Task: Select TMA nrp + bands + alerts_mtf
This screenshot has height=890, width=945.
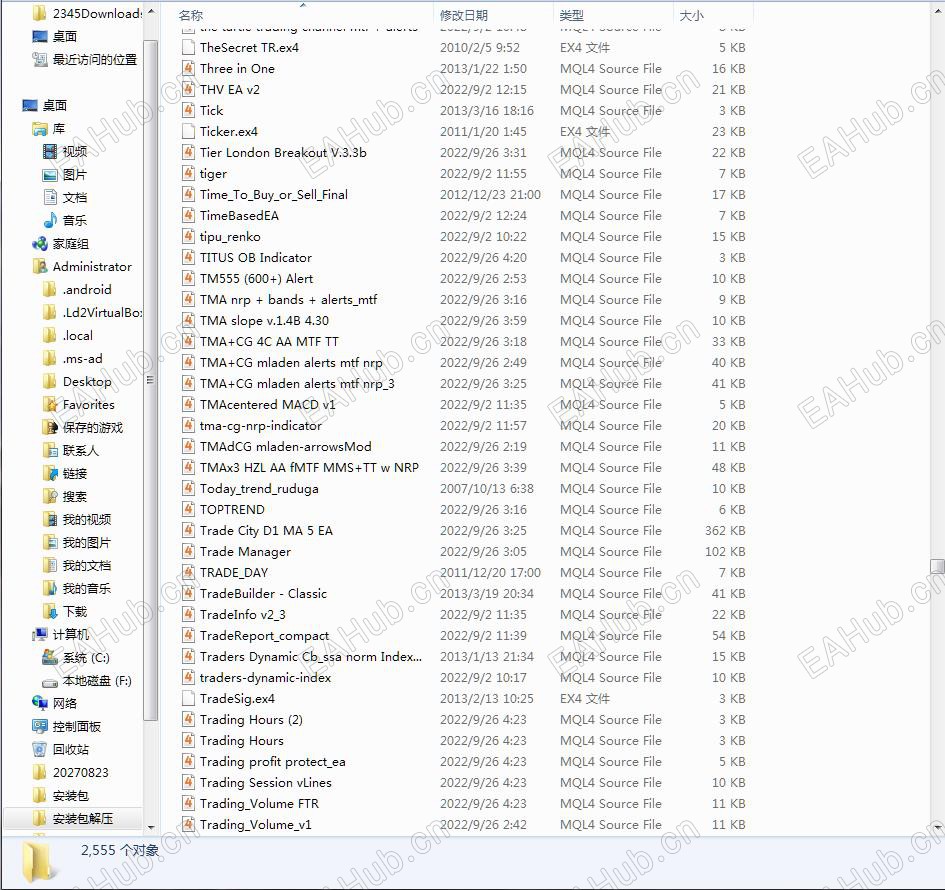Action: point(288,299)
